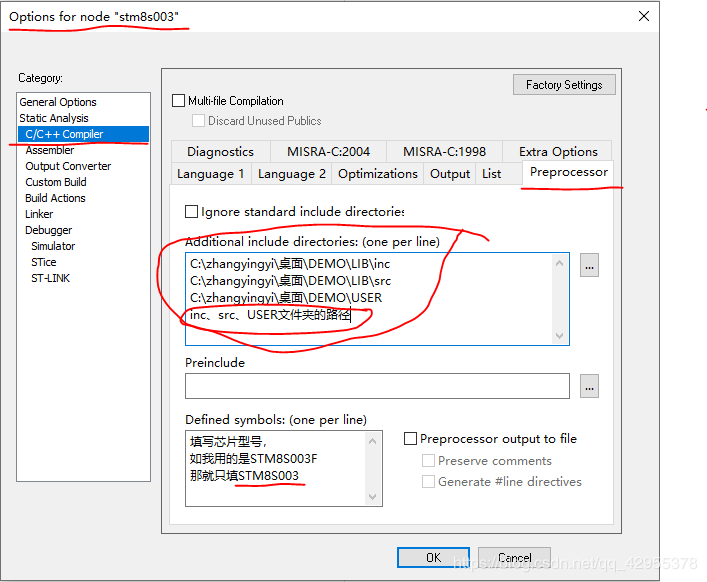This screenshot has height=582, width=707.
Task: Click the DEMO\USER directory line
Action: pos(286,298)
